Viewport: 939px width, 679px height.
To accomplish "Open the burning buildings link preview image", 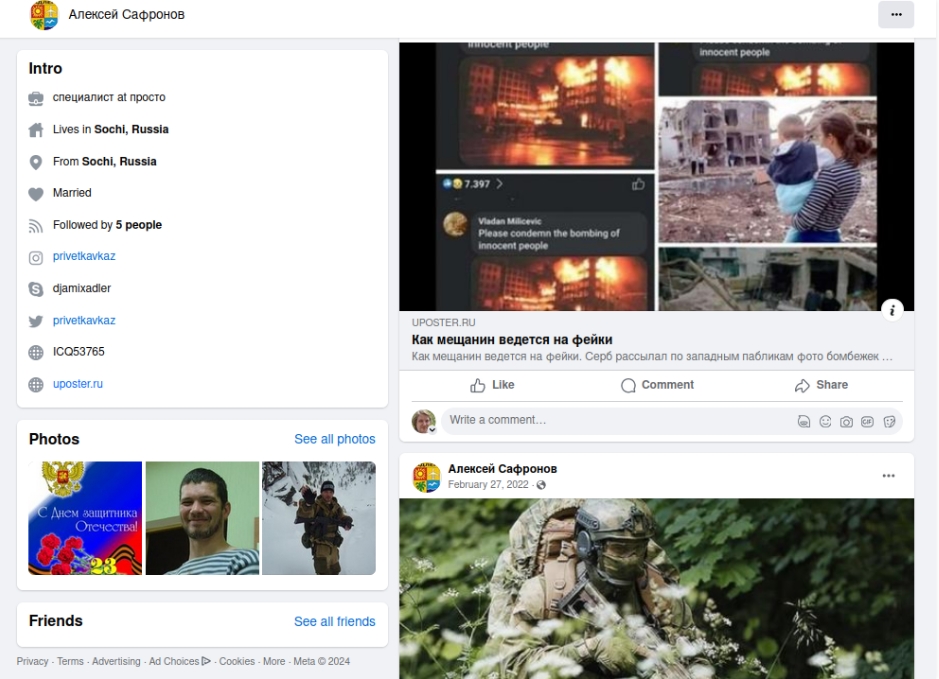I will pos(656,176).
